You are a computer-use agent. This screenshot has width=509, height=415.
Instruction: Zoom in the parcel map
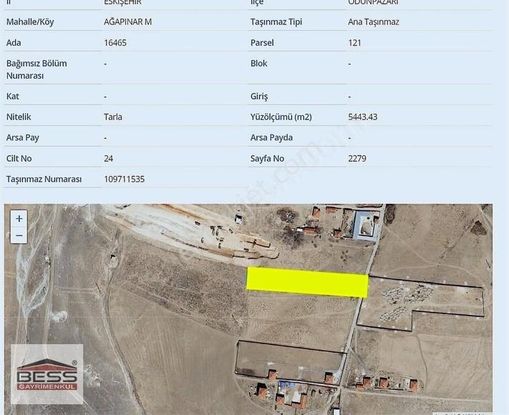[19, 219]
